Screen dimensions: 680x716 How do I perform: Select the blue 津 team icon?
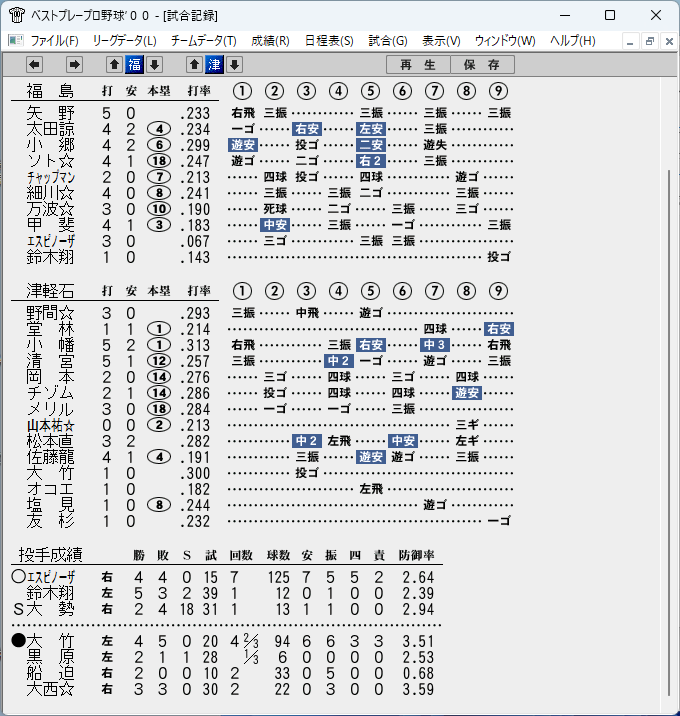pos(214,65)
